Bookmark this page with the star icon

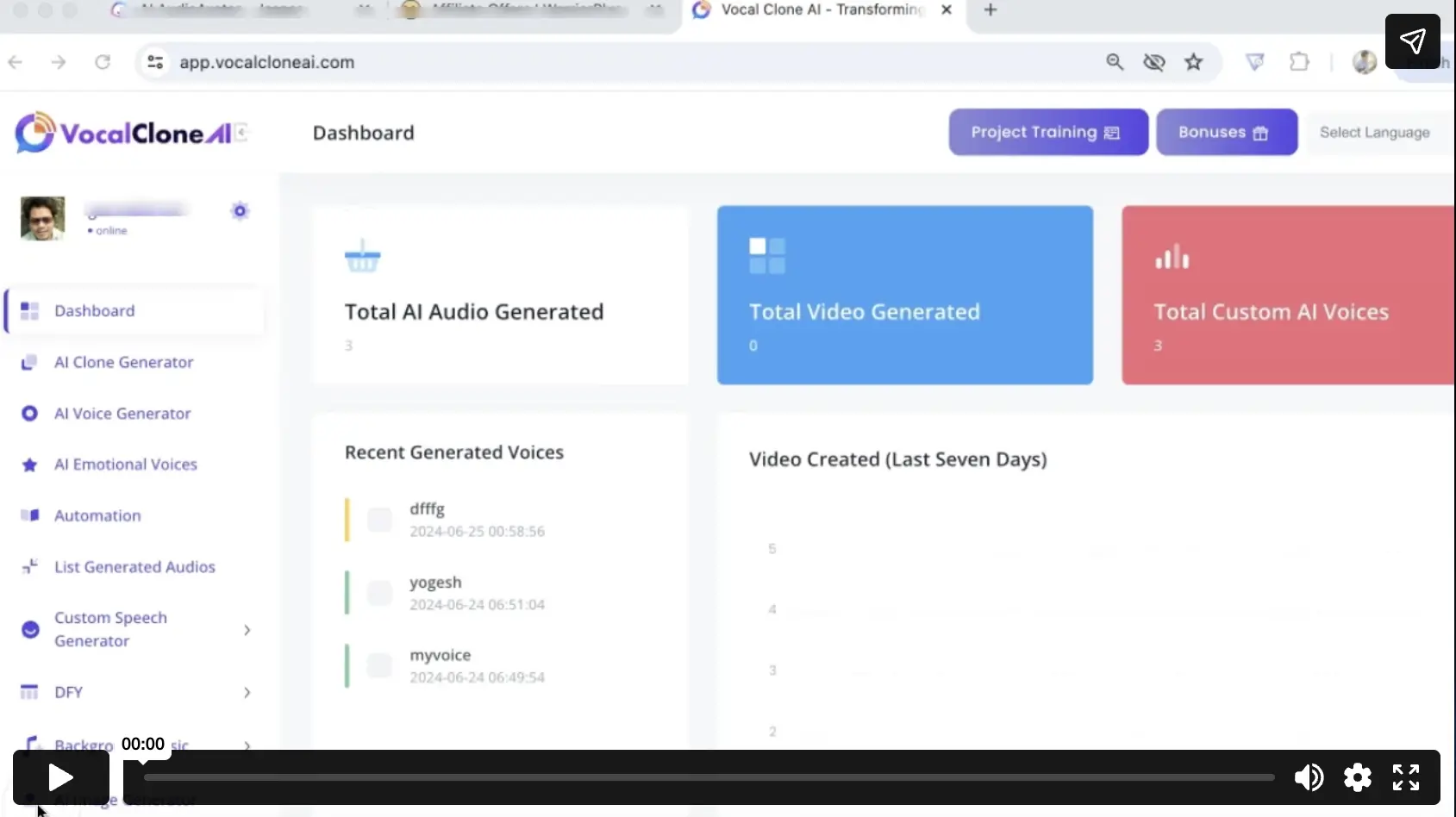(x=1193, y=62)
